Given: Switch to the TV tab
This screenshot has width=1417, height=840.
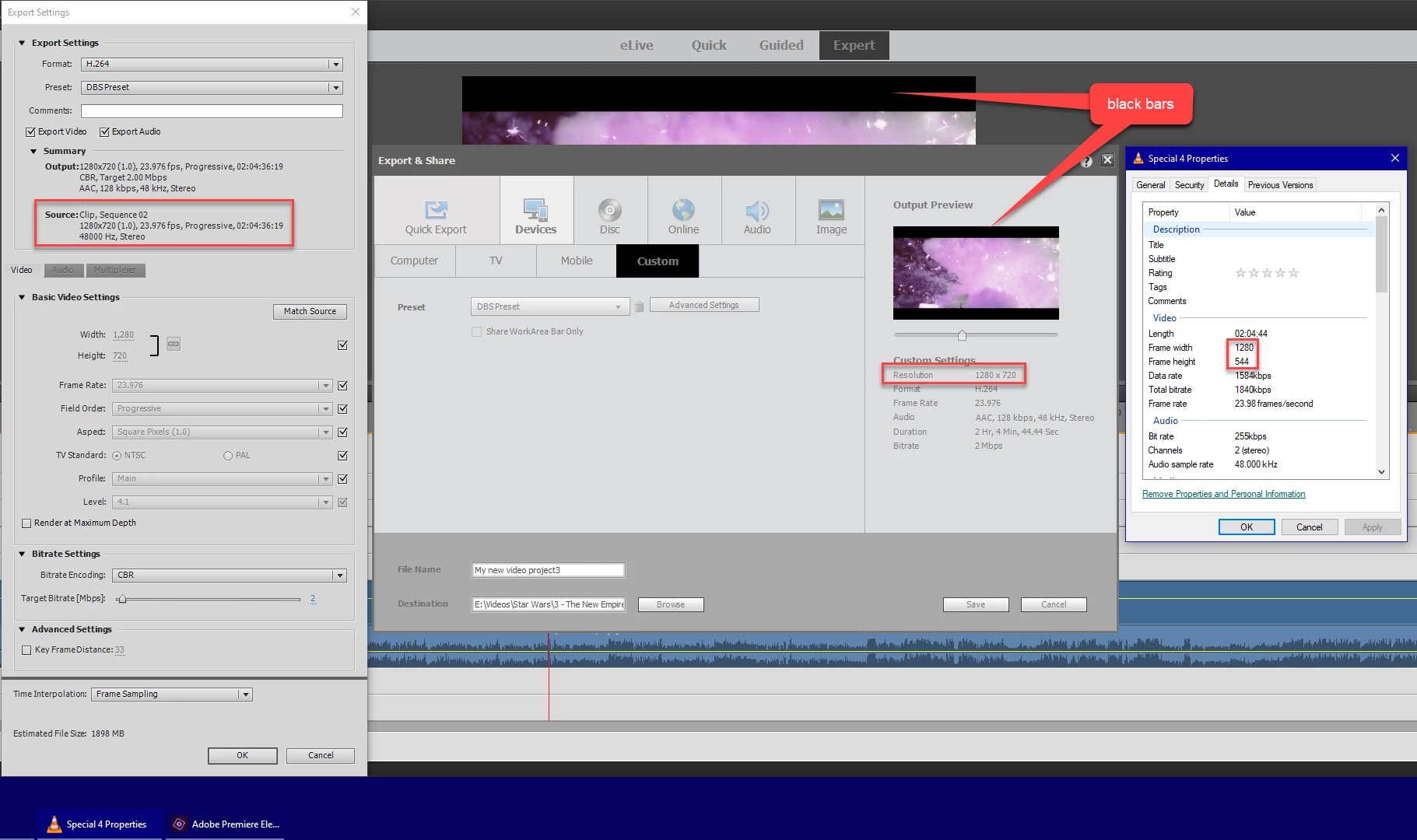Looking at the screenshot, I should tap(496, 261).
